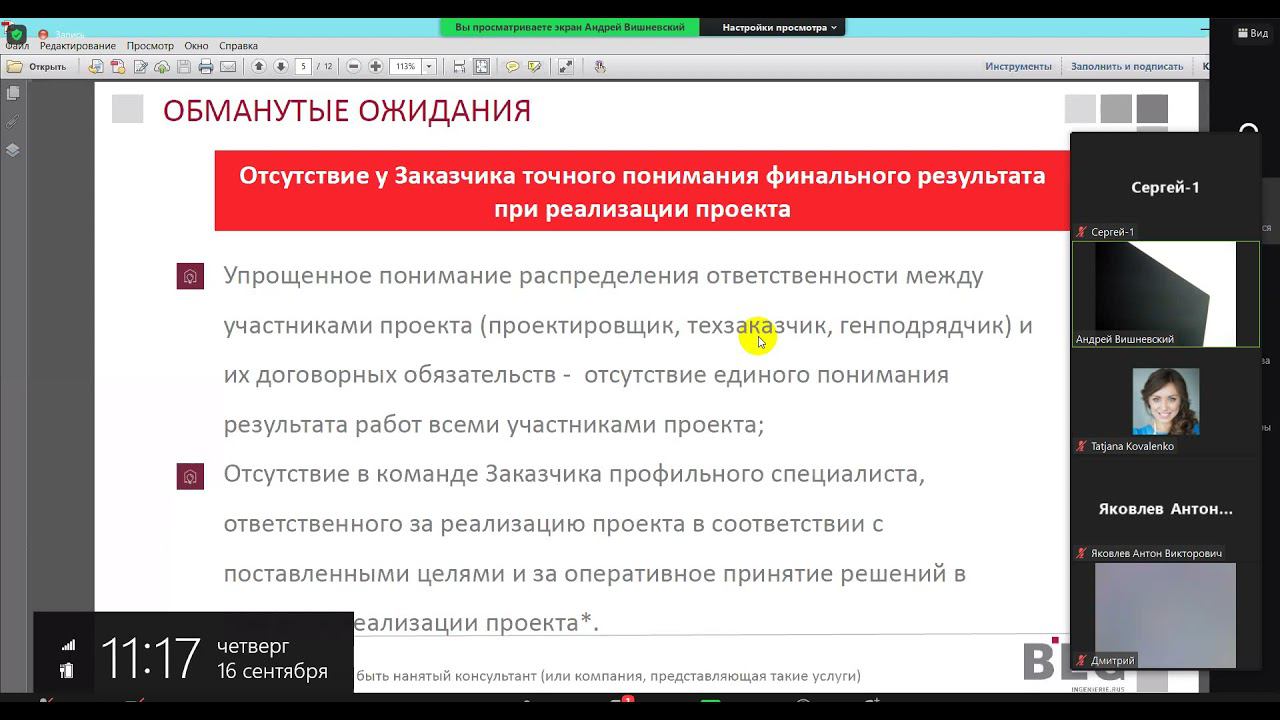Click the fit width scrolling icon
This screenshot has height=720, width=1280.
460,67
